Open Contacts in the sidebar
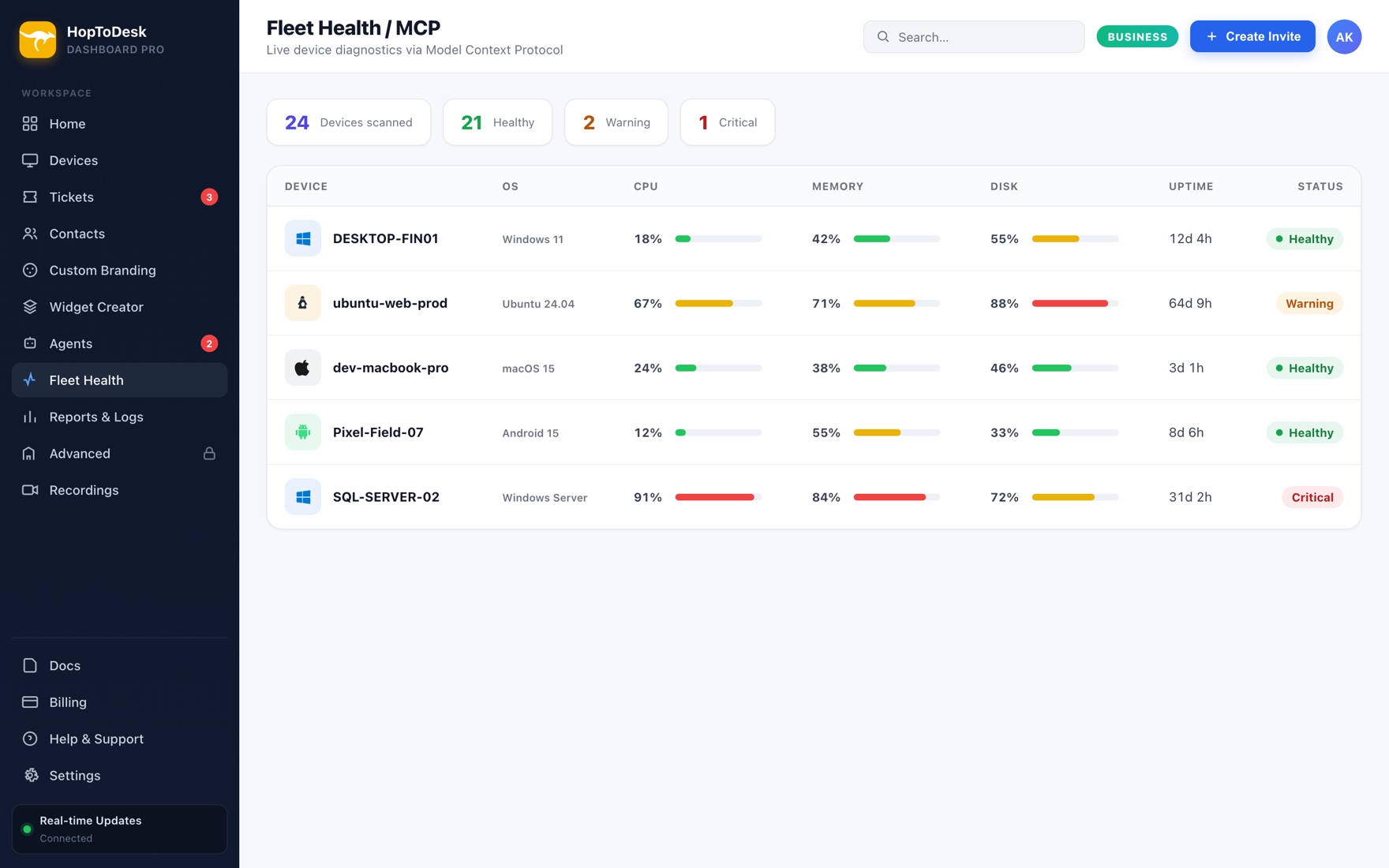Image resolution: width=1389 pixels, height=868 pixels. click(x=119, y=234)
